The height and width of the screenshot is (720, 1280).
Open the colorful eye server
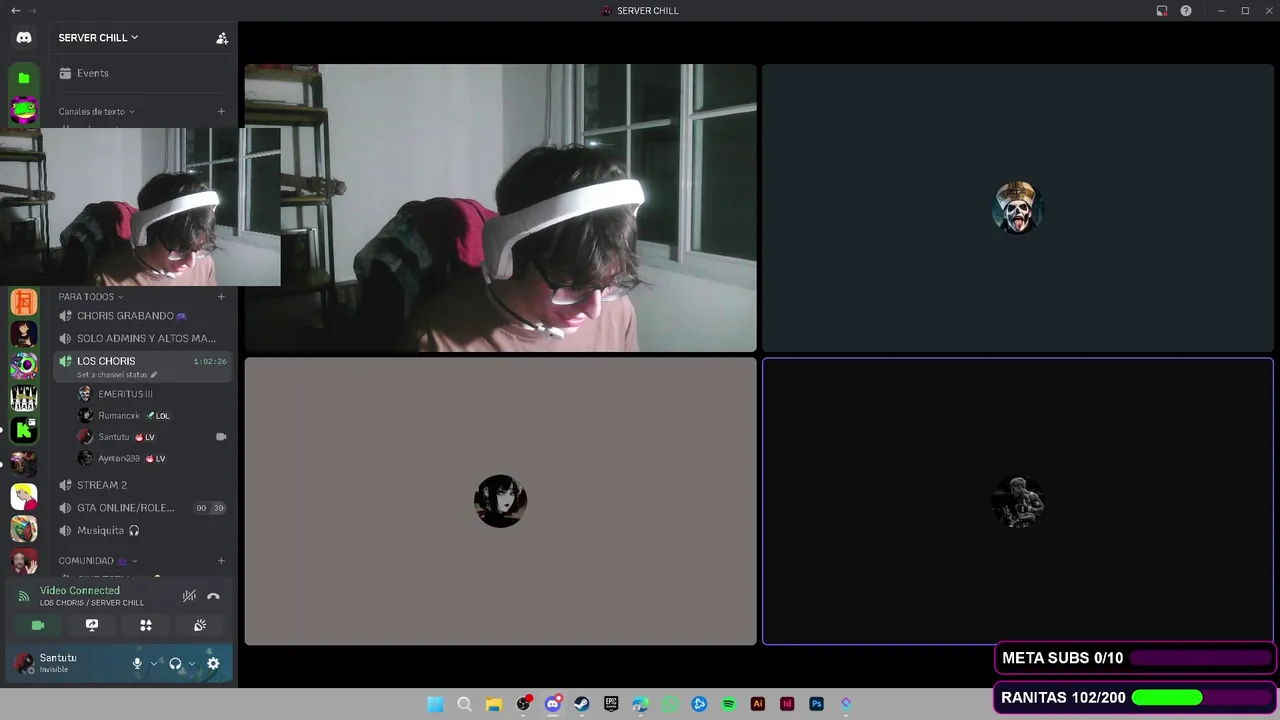click(x=24, y=366)
